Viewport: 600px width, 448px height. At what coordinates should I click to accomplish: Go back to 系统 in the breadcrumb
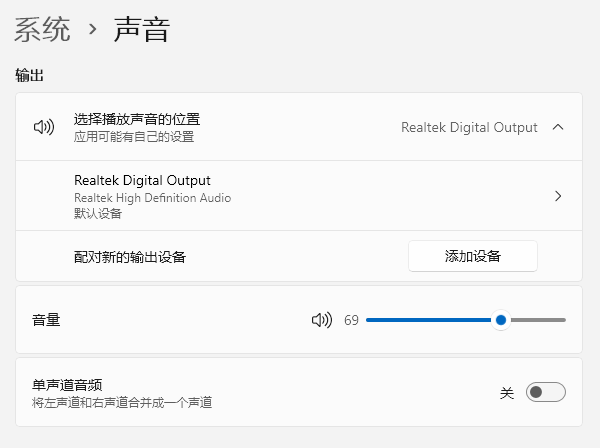click(x=42, y=29)
